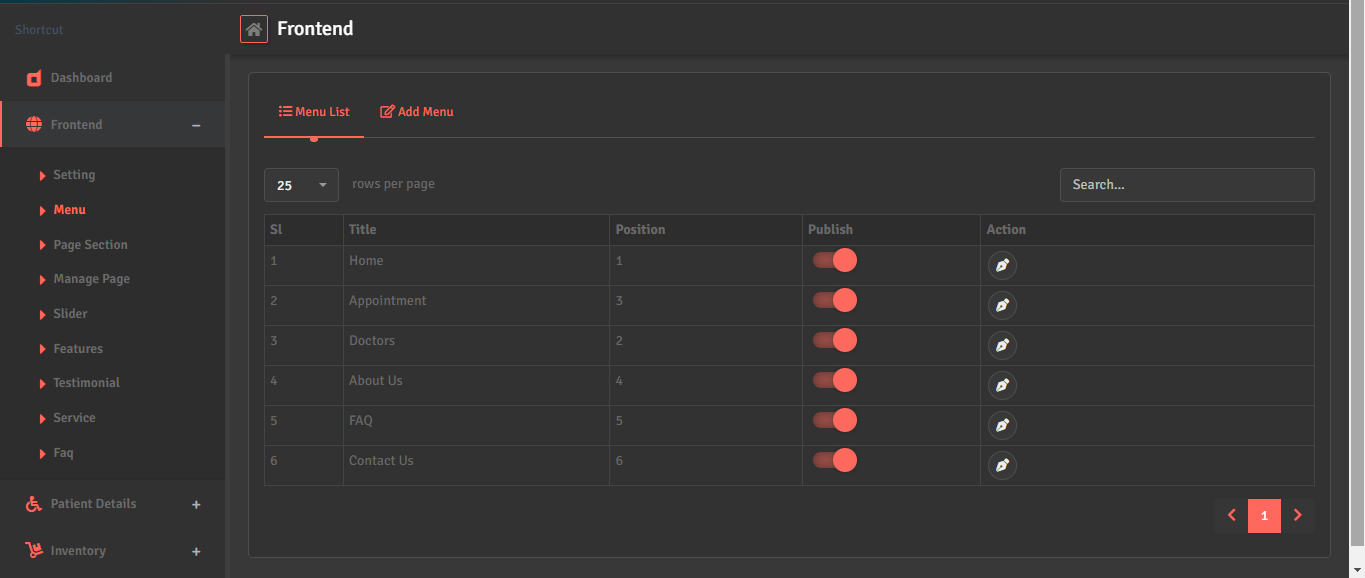Screen dimensions: 1365x578
Task: Open the Dashboard icon in the sidebar
Action: 33,78
